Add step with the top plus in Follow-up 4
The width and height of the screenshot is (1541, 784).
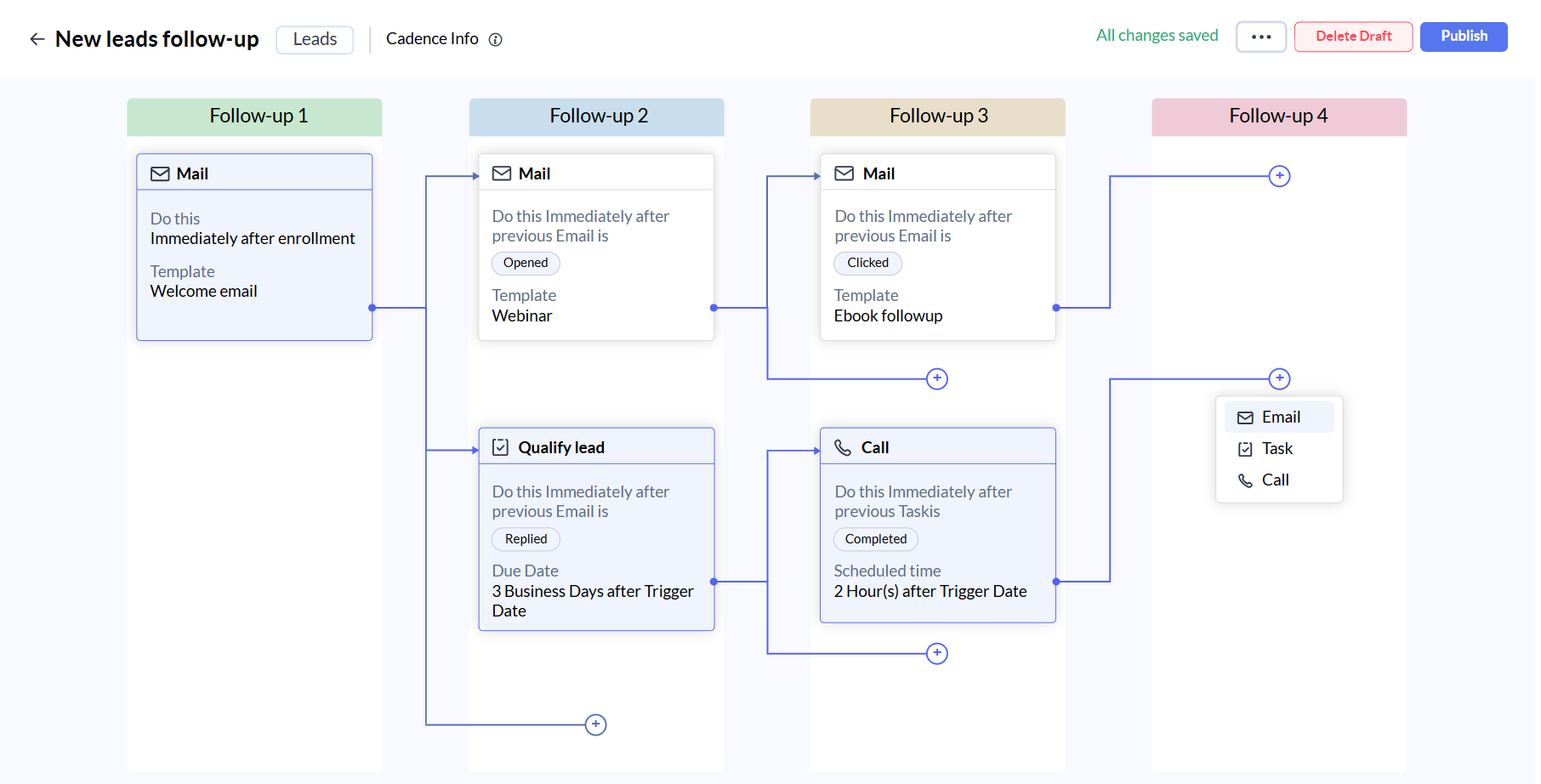(1279, 176)
